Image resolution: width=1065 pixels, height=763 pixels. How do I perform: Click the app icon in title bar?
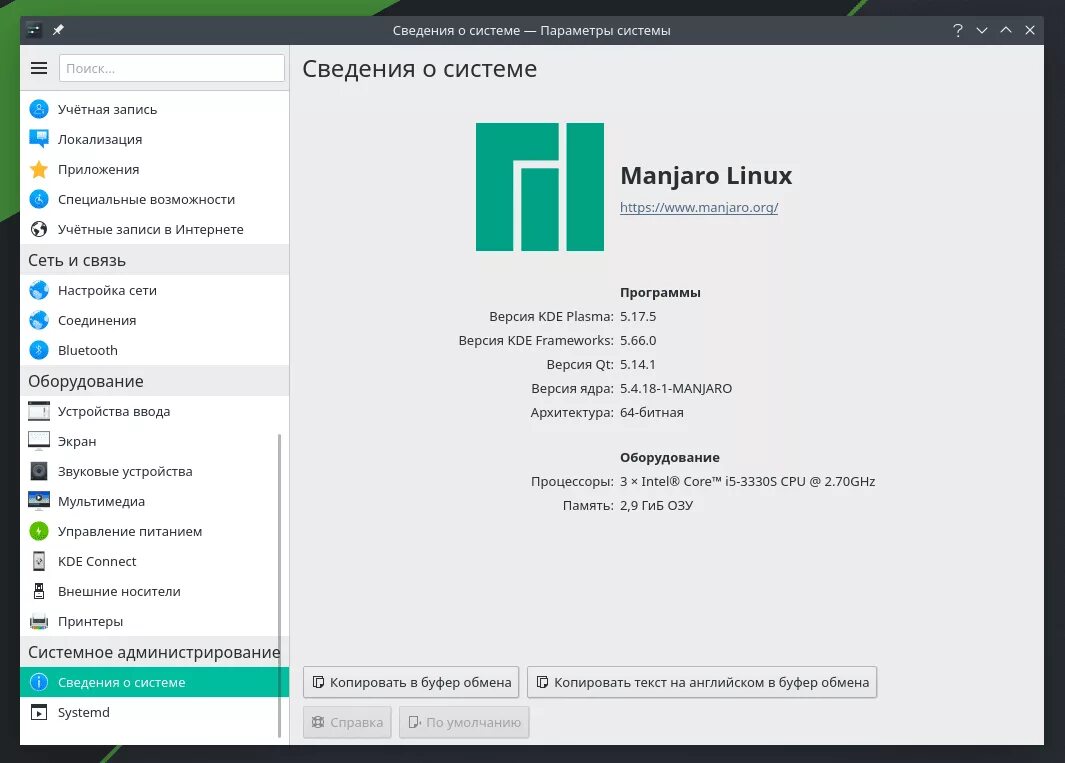34,30
